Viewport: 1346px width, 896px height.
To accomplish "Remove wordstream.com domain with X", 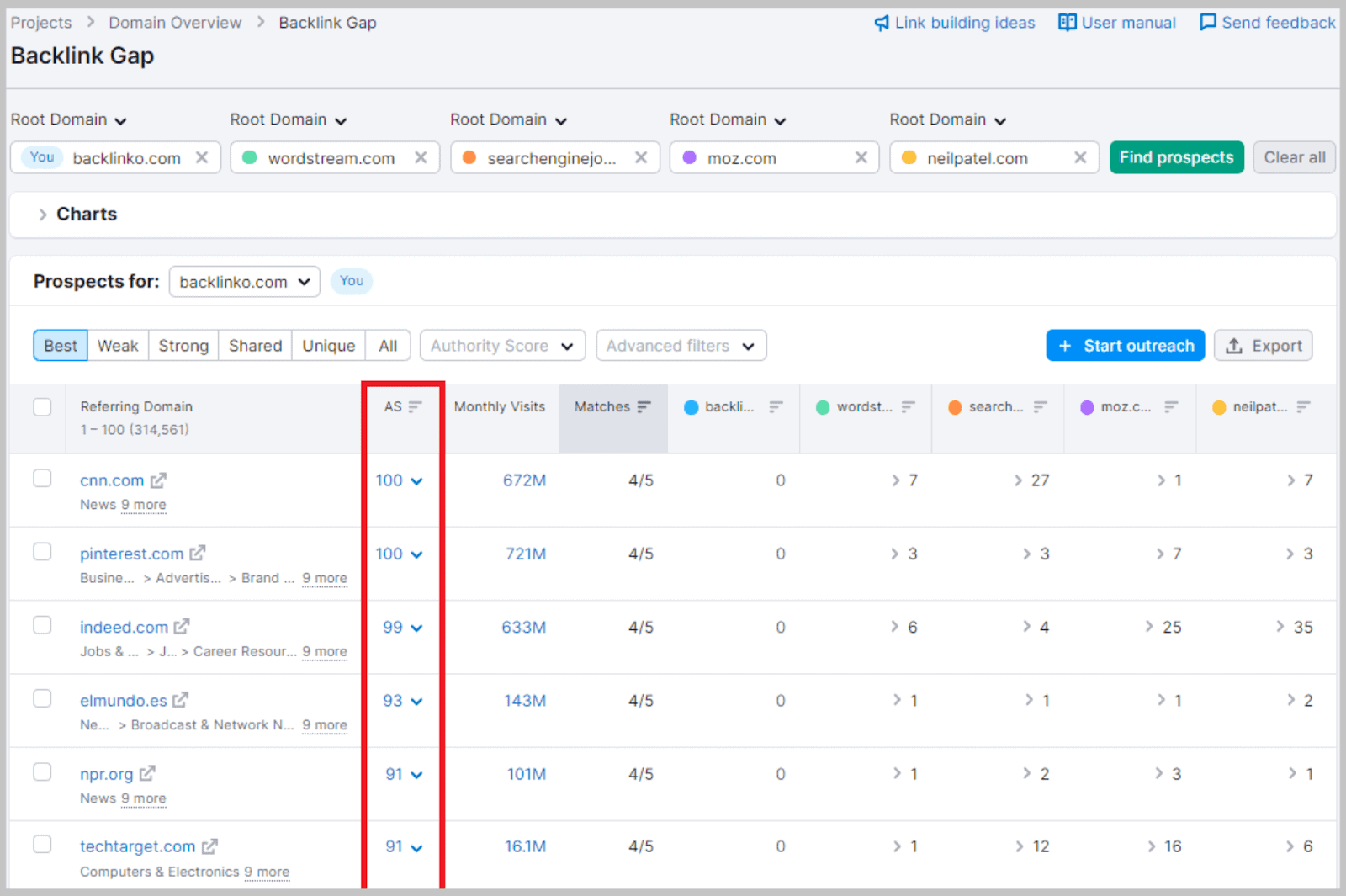I will click(421, 157).
